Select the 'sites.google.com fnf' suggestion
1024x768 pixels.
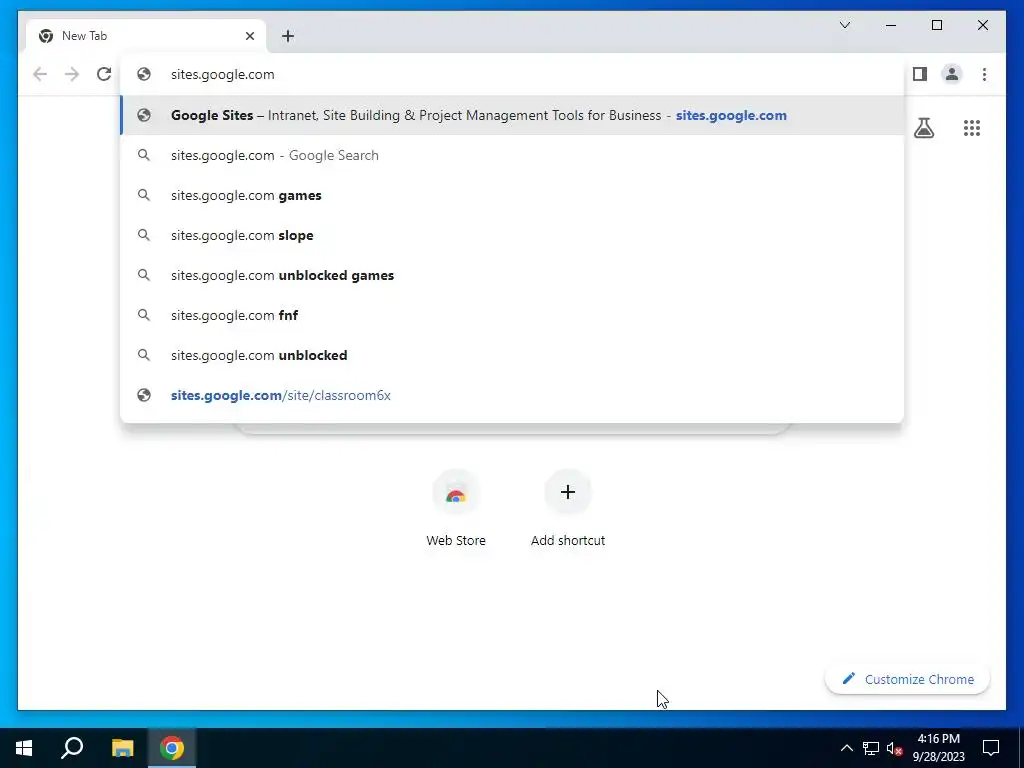(512, 315)
